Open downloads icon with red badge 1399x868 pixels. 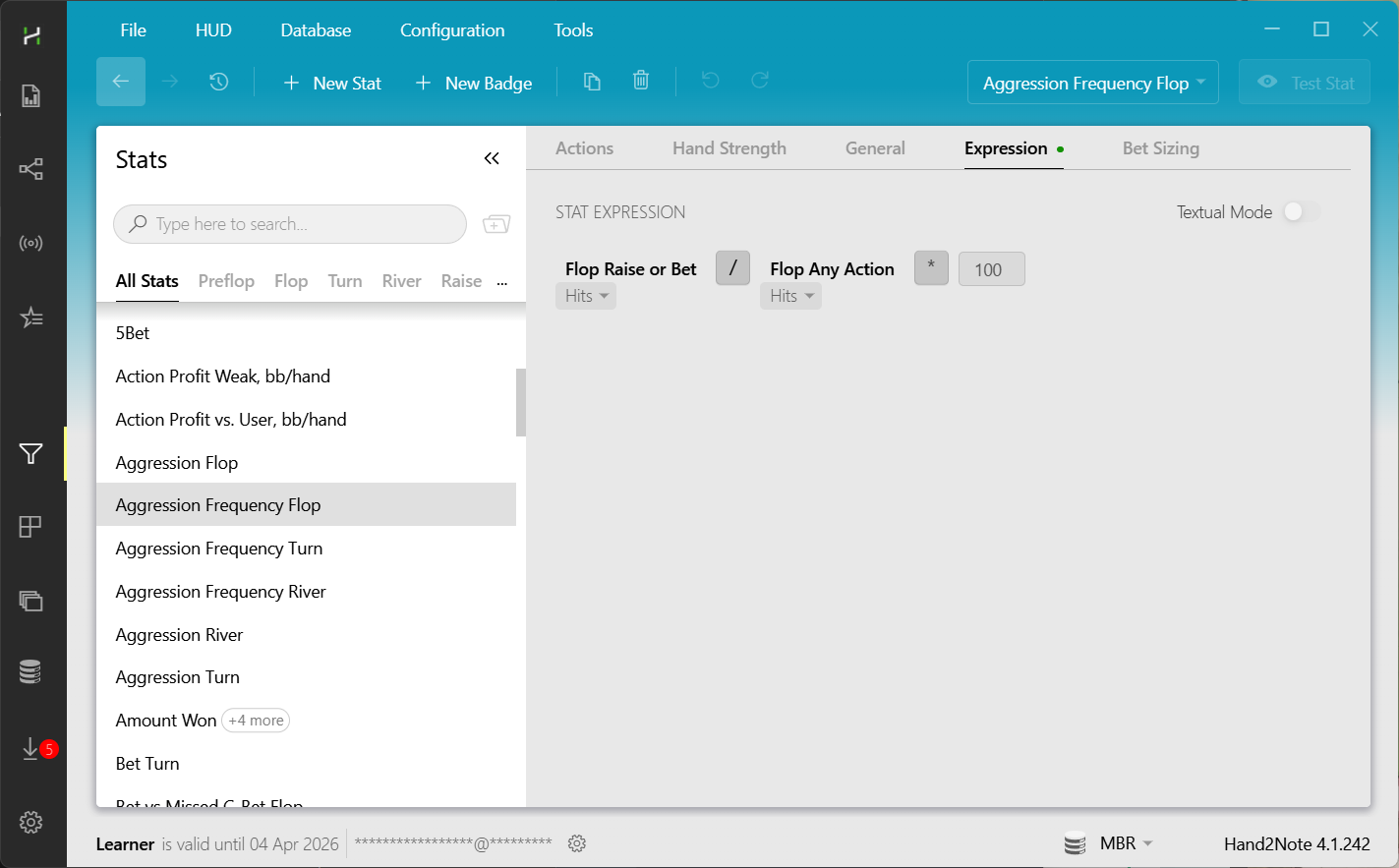point(31,749)
